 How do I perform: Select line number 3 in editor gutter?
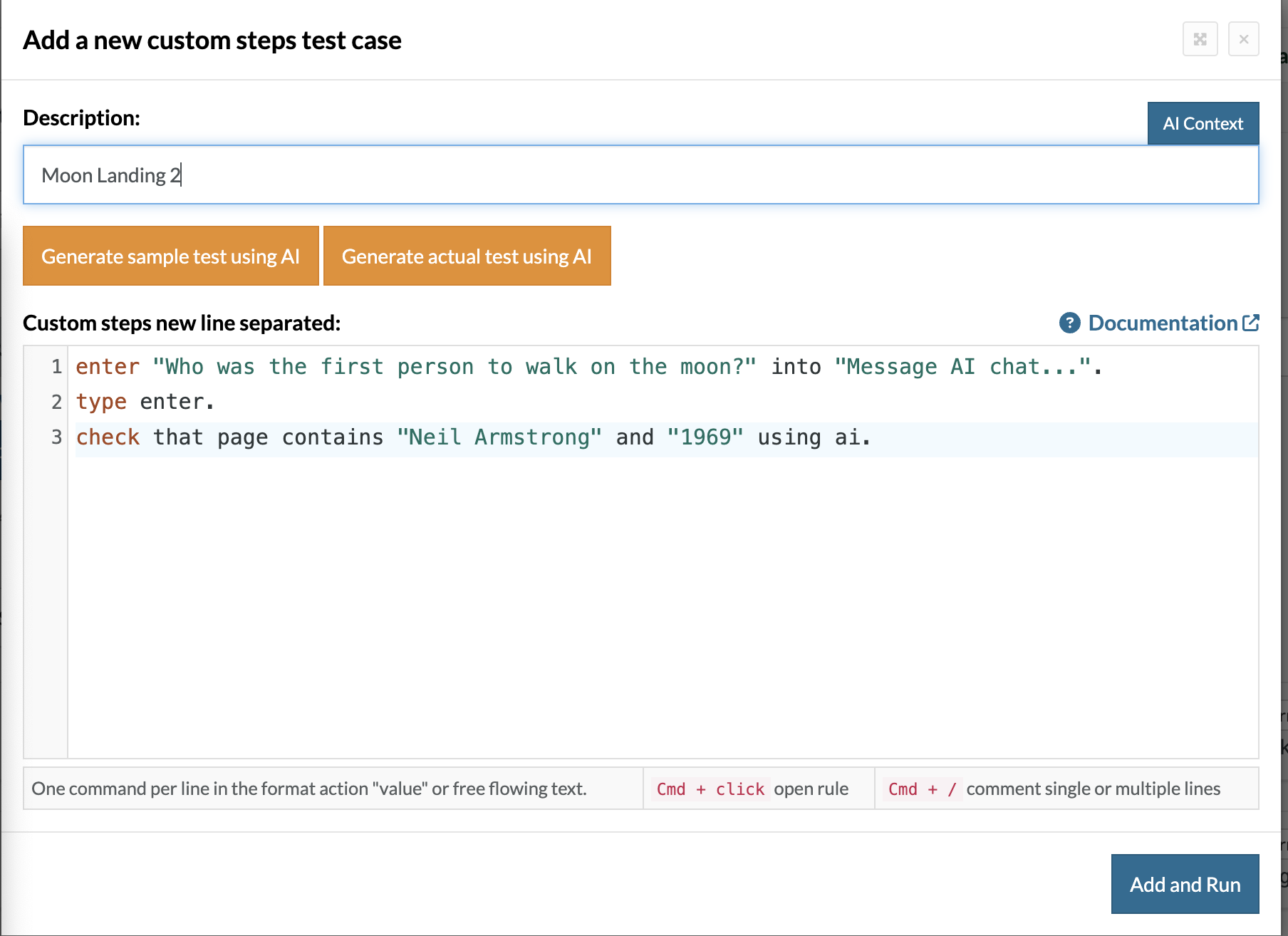point(56,437)
